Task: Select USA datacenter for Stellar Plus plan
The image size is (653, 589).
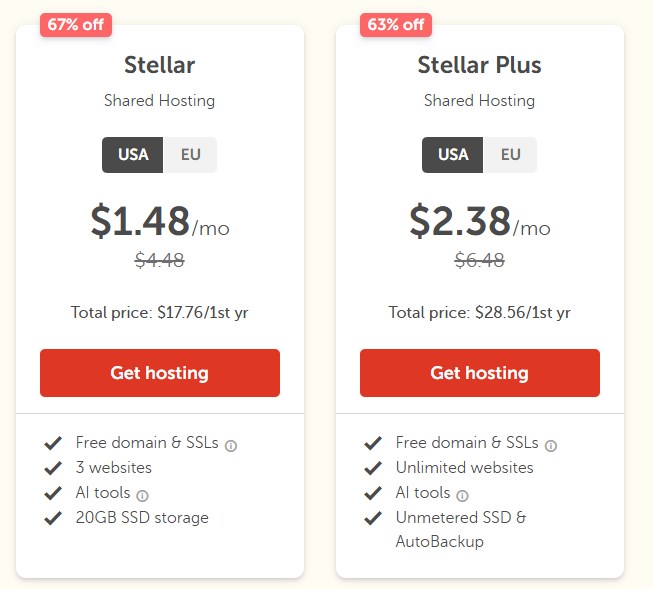Action: click(453, 155)
